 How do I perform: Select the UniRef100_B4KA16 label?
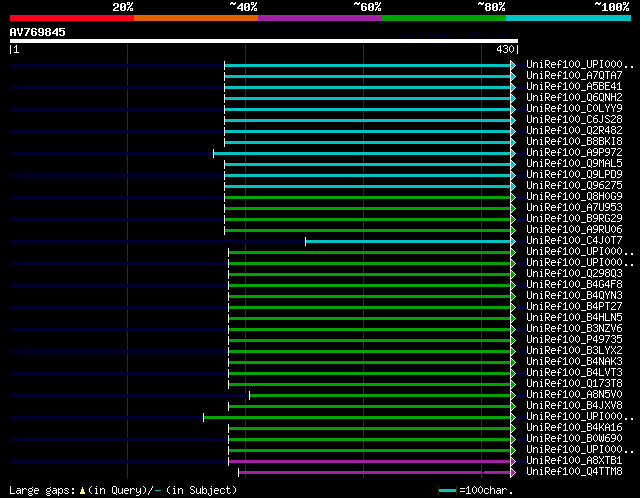click(574, 428)
